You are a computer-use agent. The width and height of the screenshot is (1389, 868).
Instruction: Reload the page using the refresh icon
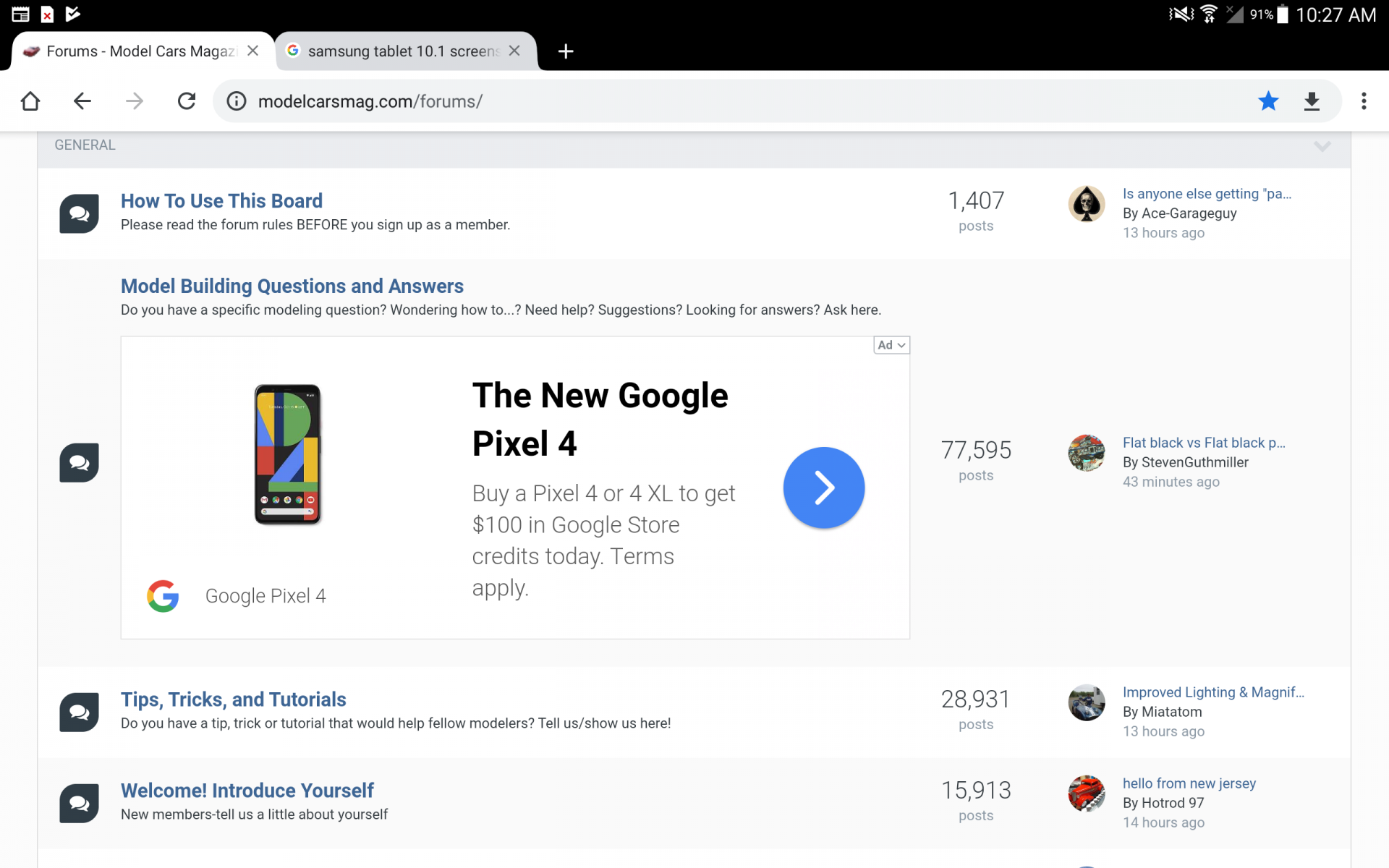[x=187, y=101]
